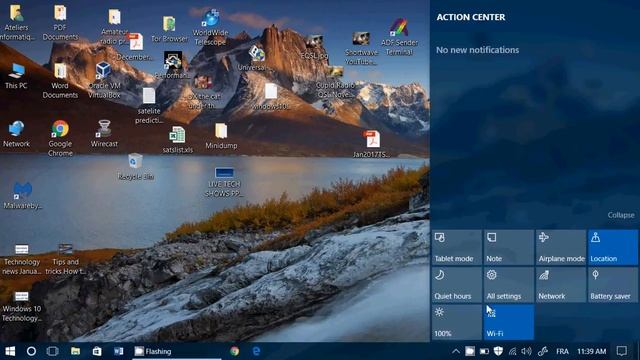Click the battery tray icon
Viewport: 640px width, 360px height.
coord(484,351)
